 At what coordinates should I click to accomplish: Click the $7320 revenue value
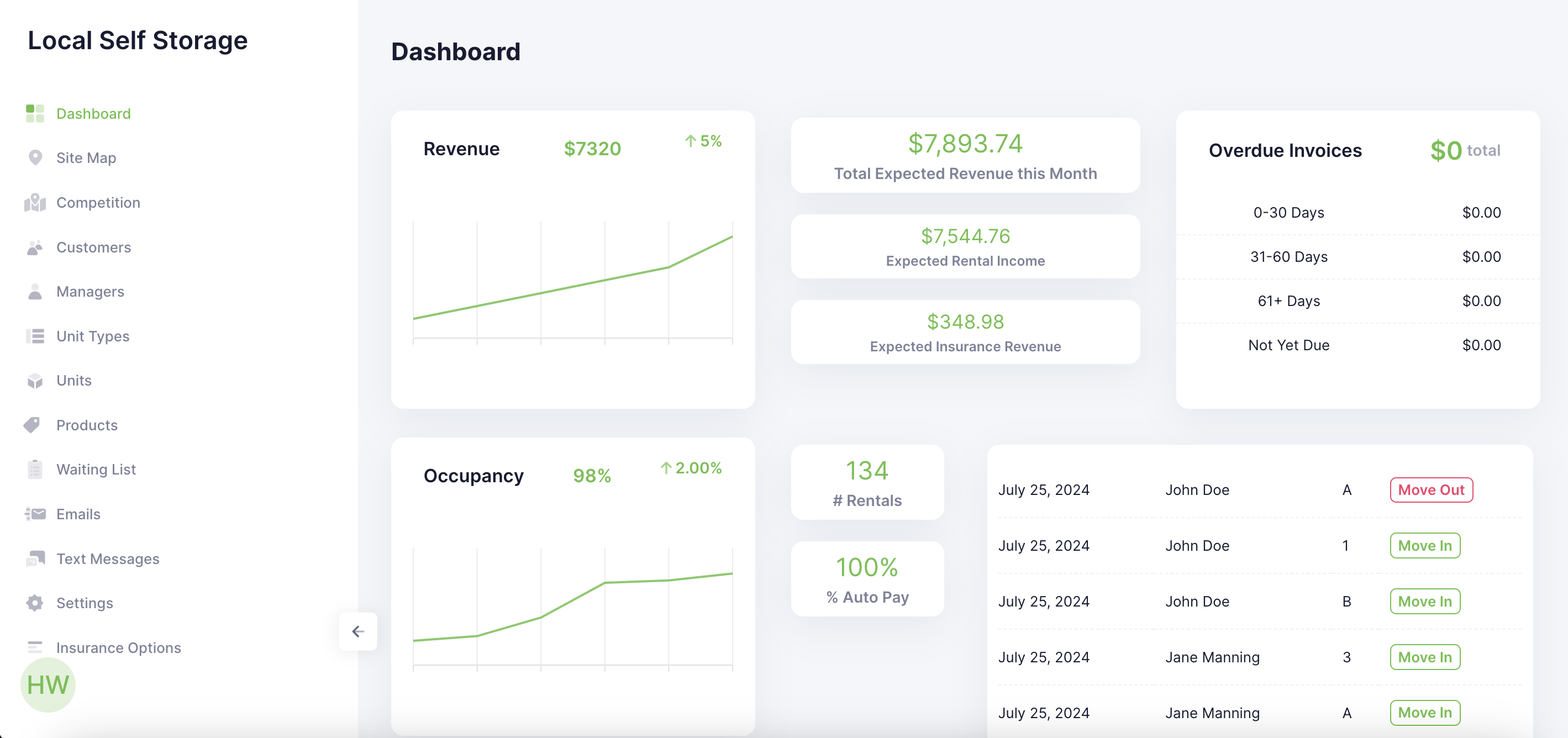pyautogui.click(x=592, y=149)
